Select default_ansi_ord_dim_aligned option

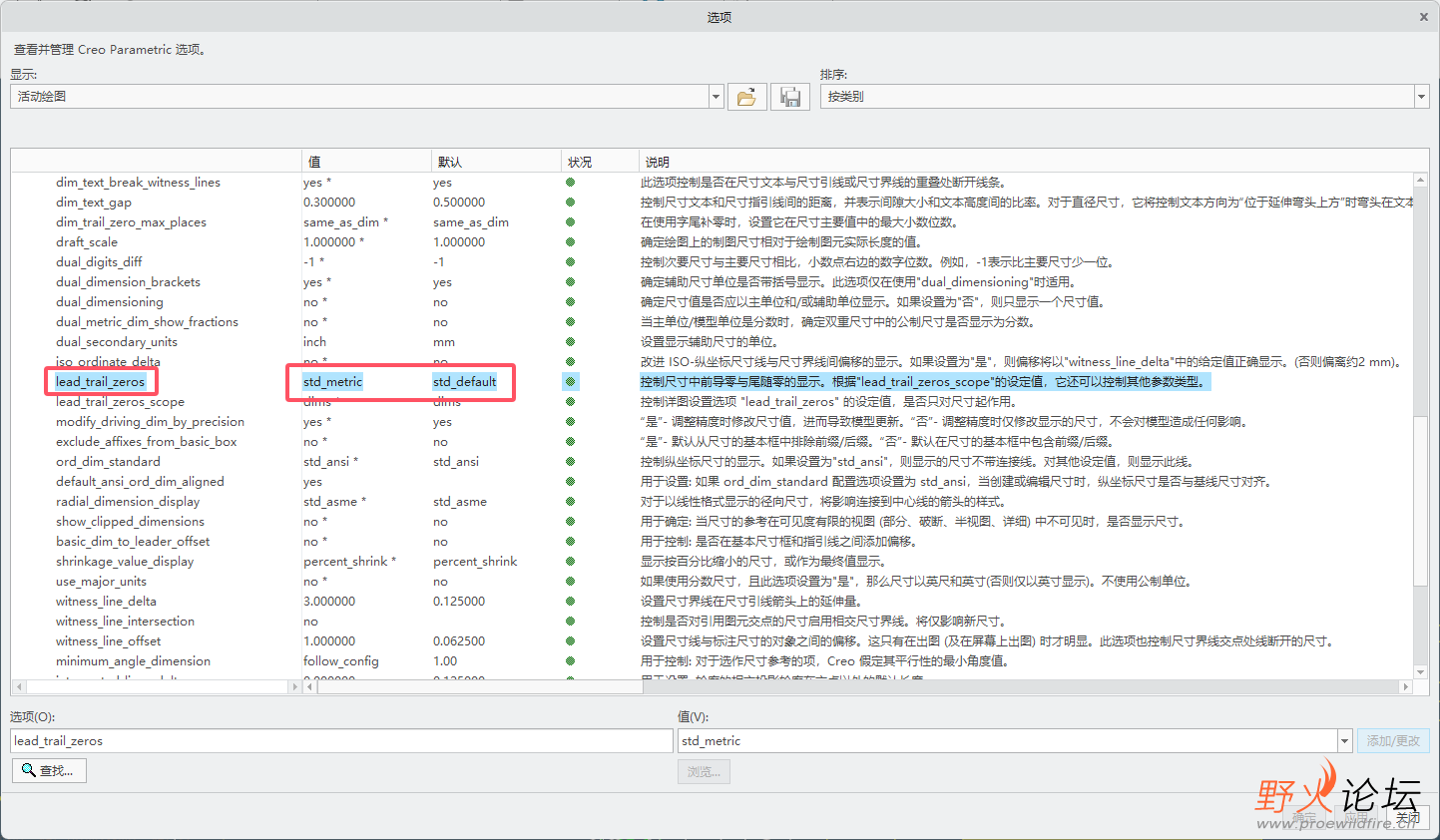tap(140, 482)
